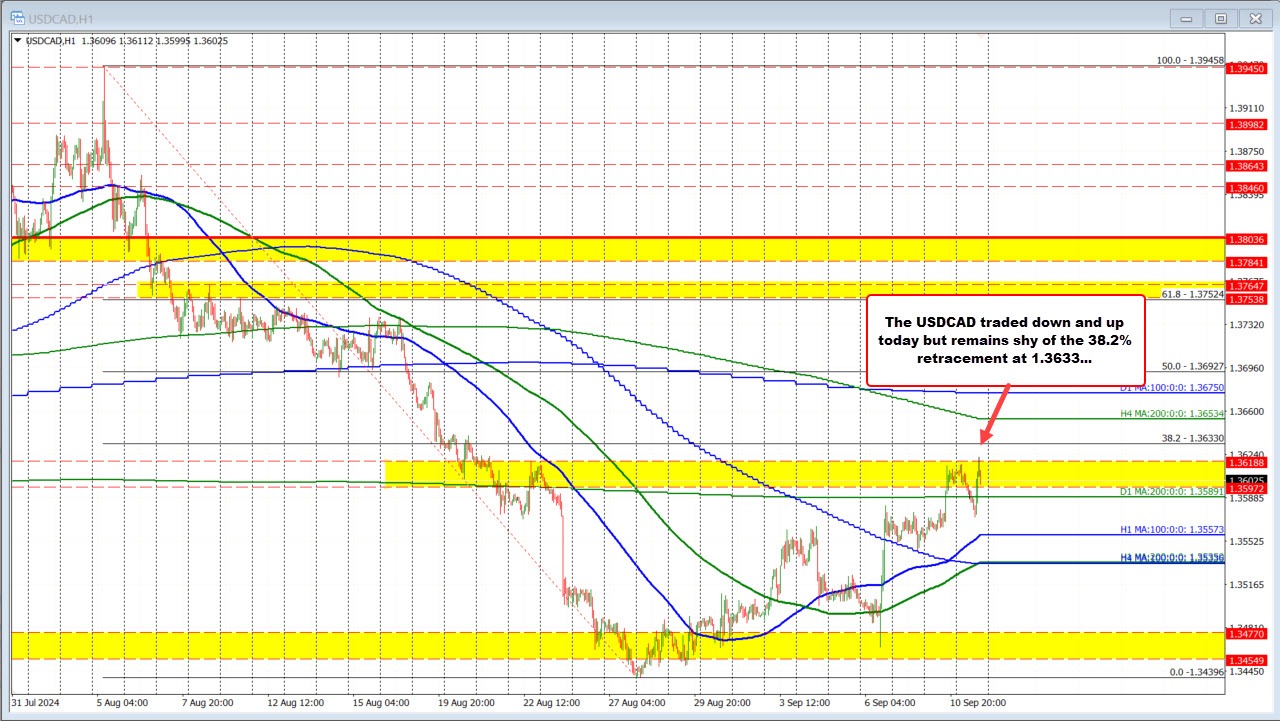Collapse the USDCAD,H1 quote line via the arrow
Screen dimensions: 1280x721
16,41
